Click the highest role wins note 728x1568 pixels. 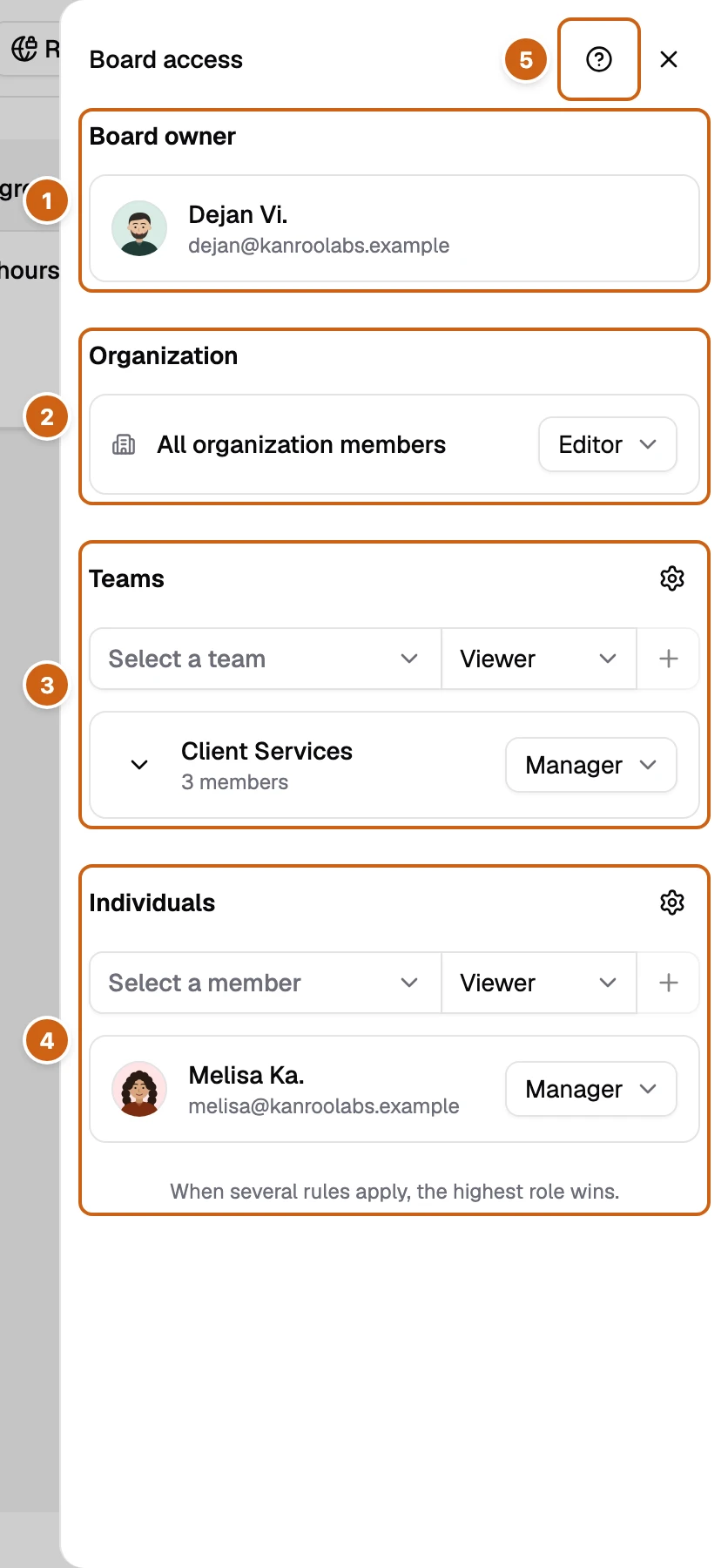click(394, 1192)
